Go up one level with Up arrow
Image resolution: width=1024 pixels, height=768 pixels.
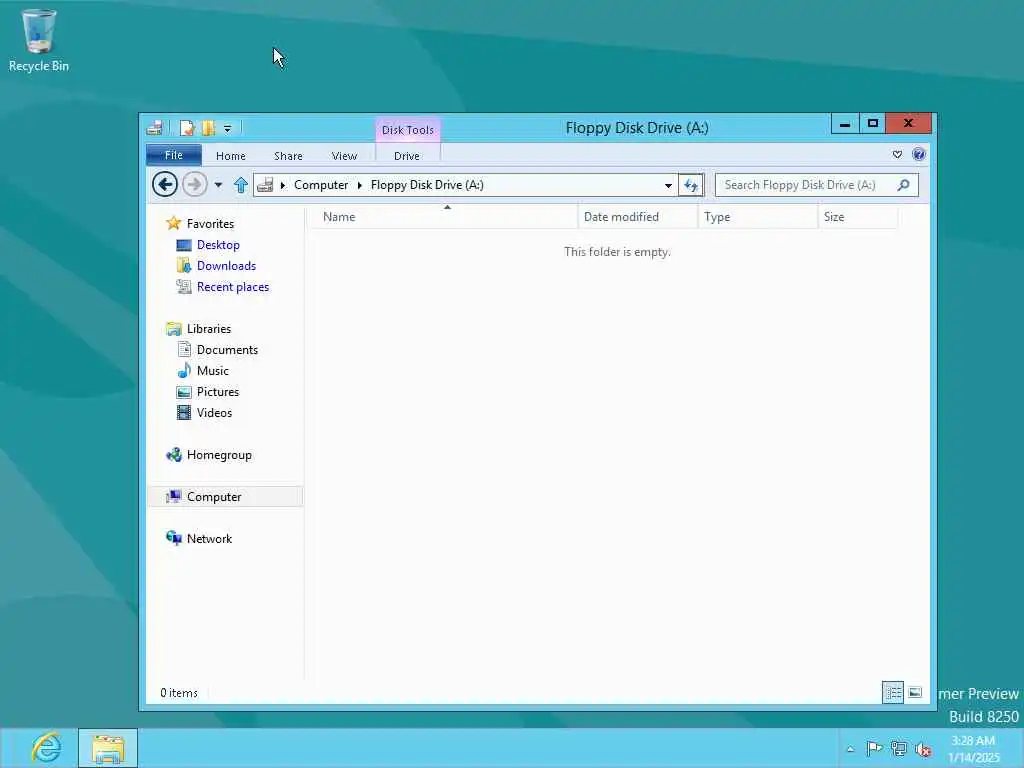point(241,185)
